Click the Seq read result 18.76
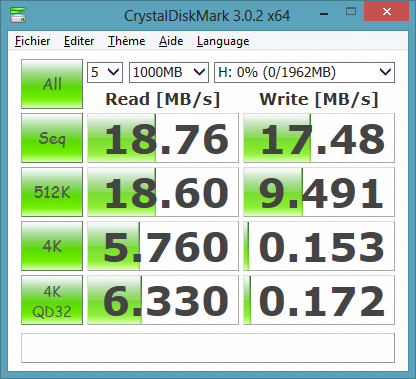The height and width of the screenshot is (379, 416). coord(163,138)
